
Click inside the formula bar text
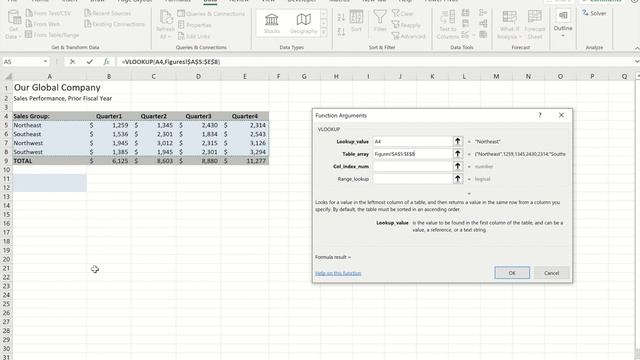tap(171, 62)
